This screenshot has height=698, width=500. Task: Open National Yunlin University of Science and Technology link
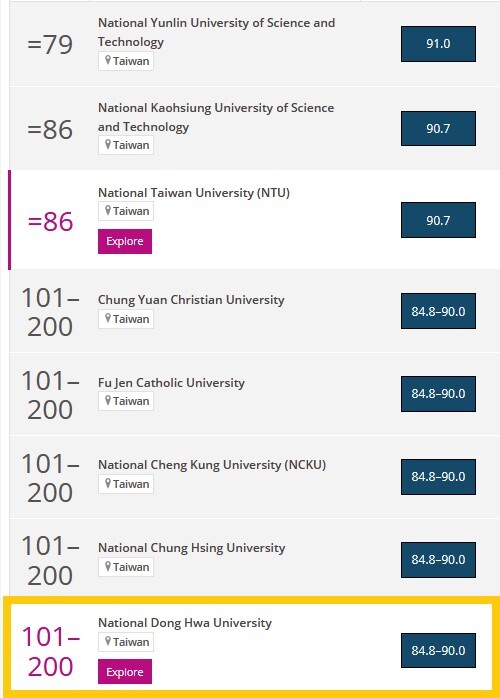pos(216,32)
